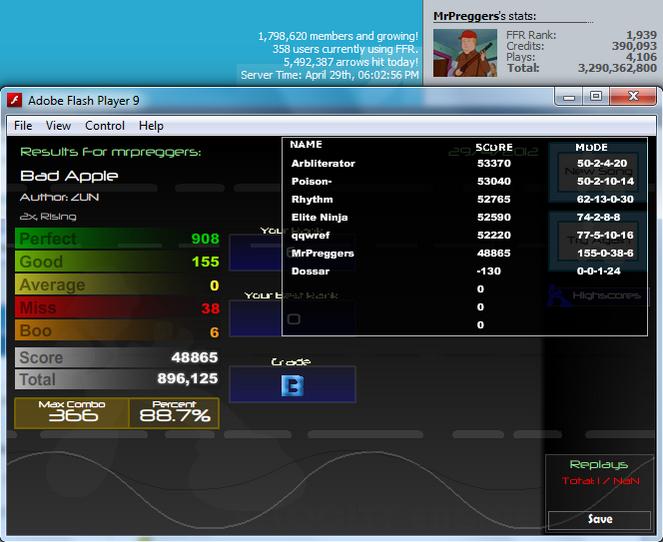663x542 pixels.
Task: Open the Control menu
Action: [x=105, y=126]
